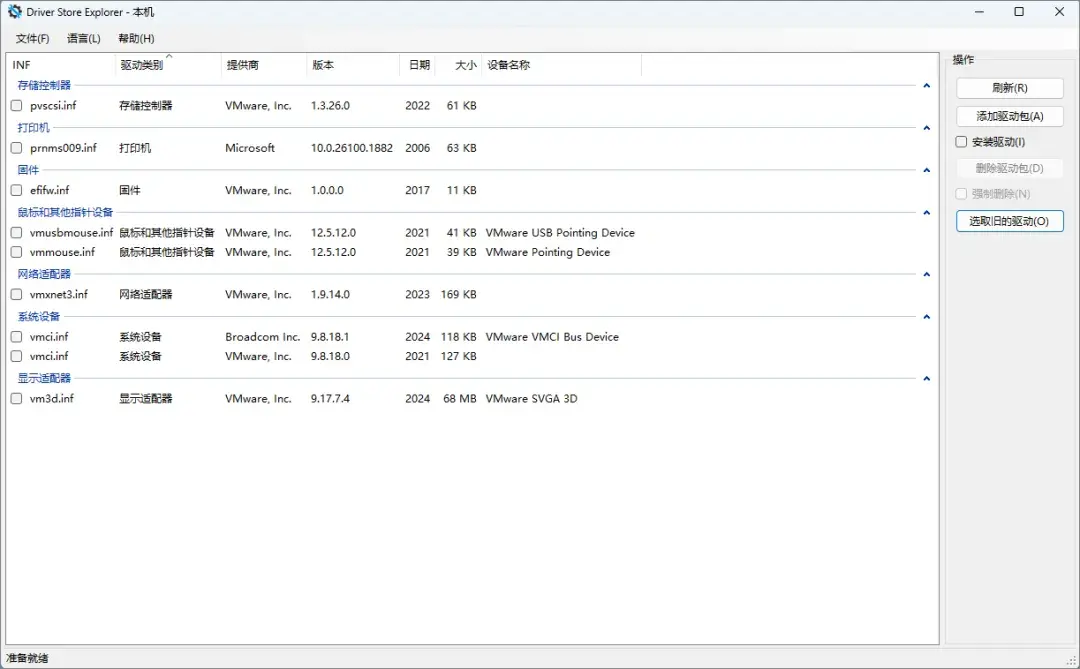
Task: Select the 鼠标和其他指针设备 group header
Action: (x=65, y=212)
